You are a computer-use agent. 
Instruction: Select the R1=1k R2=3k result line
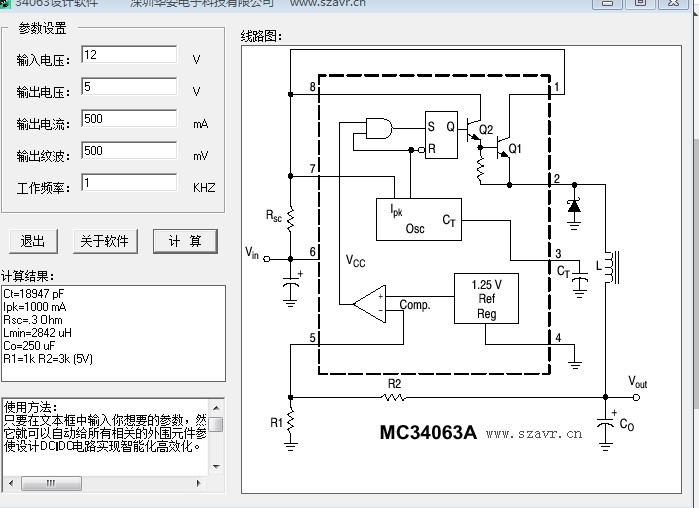pyautogui.click(x=48, y=358)
